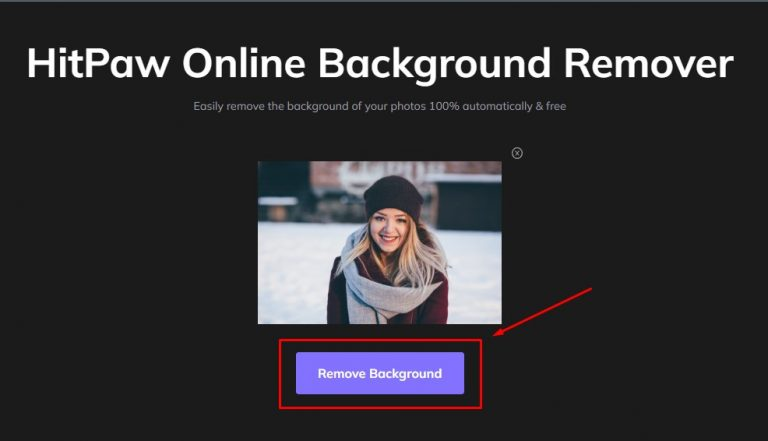Image resolution: width=768 pixels, height=441 pixels.
Task: Click the Remove Background button
Action: pyautogui.click(x=380, y=373)
